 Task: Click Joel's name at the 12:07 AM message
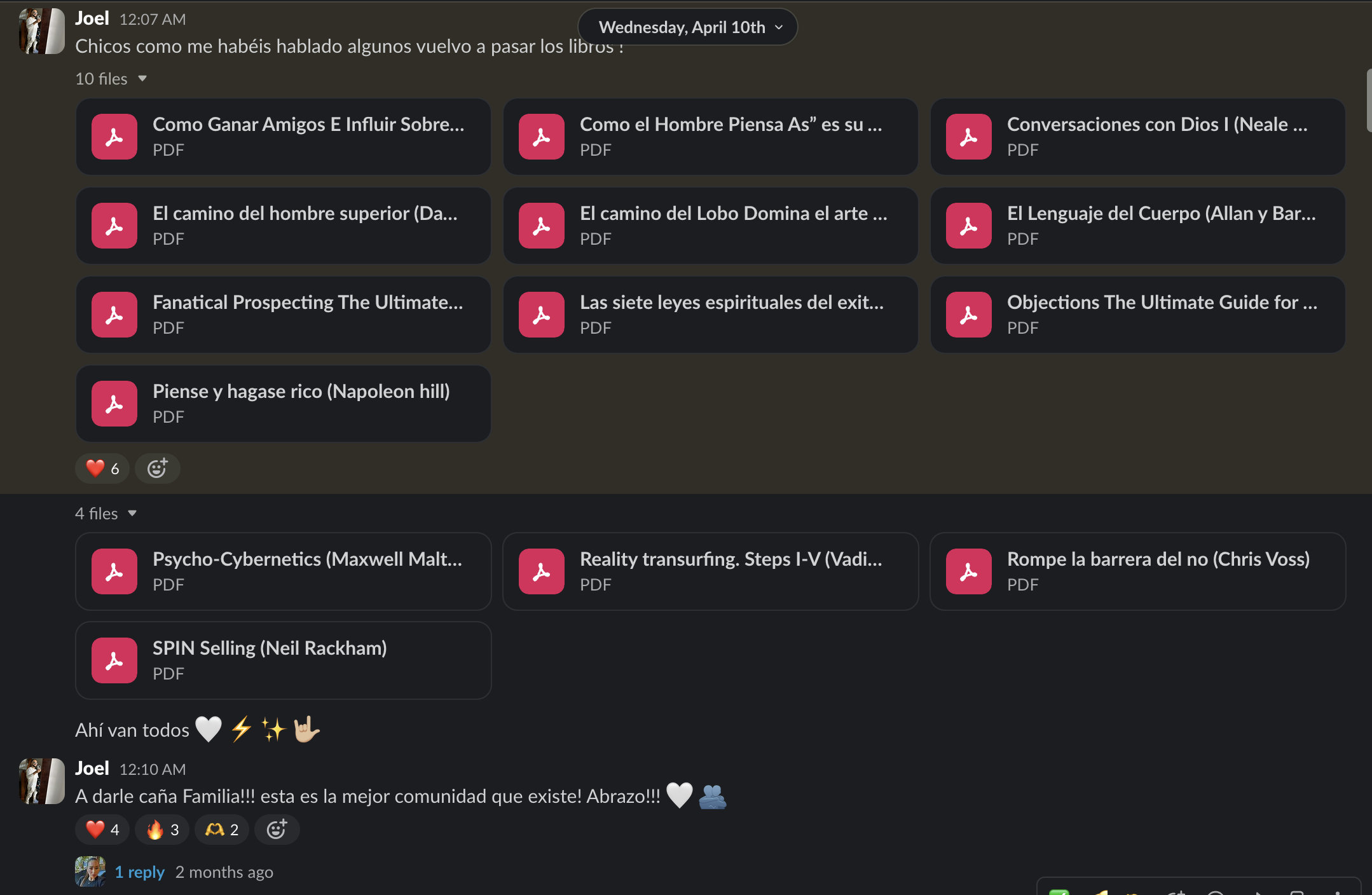click(x=92, y=18)
